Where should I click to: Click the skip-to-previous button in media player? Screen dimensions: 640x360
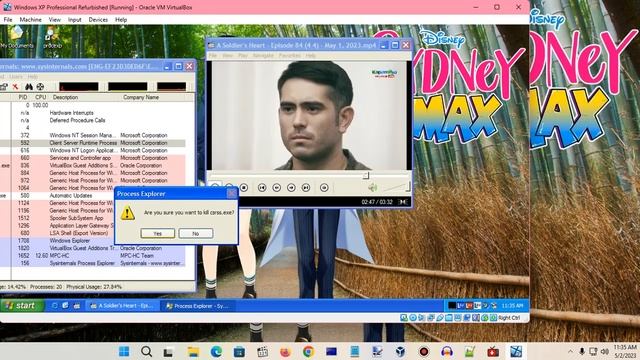(262, 187)
